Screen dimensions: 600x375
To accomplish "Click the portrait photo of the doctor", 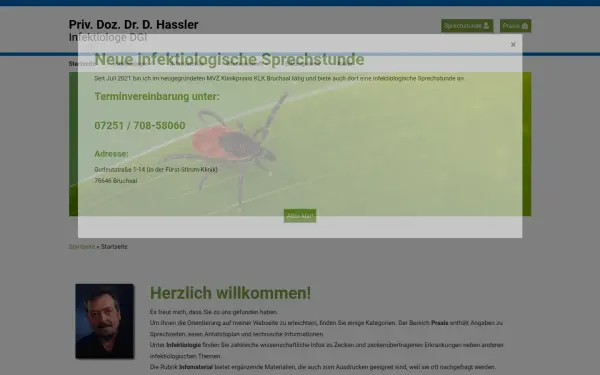I will (x=104, y=321).
